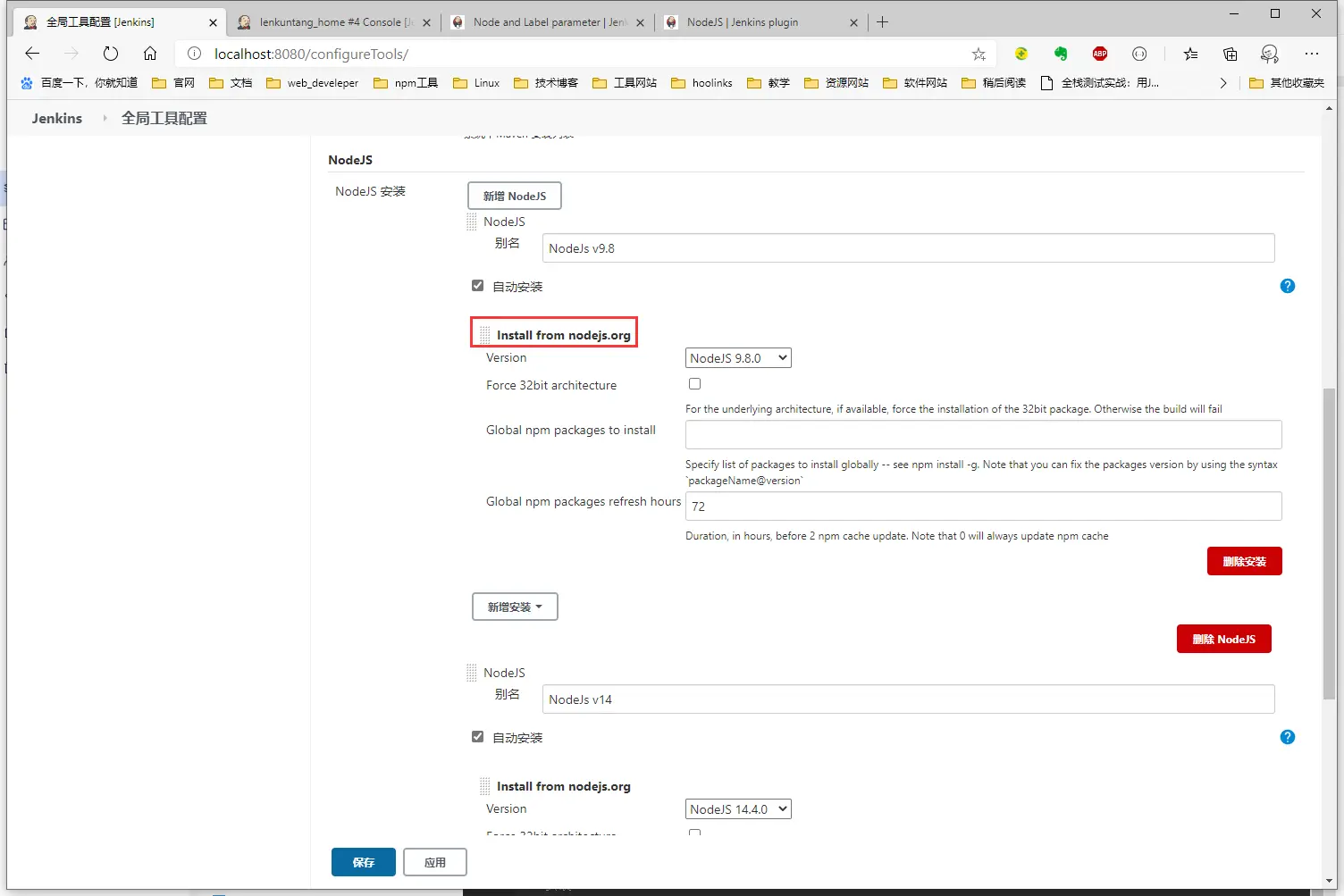Click the red 删除安装 button
The width and height of the screenshot is (1344, 896).
[1244, 561]
